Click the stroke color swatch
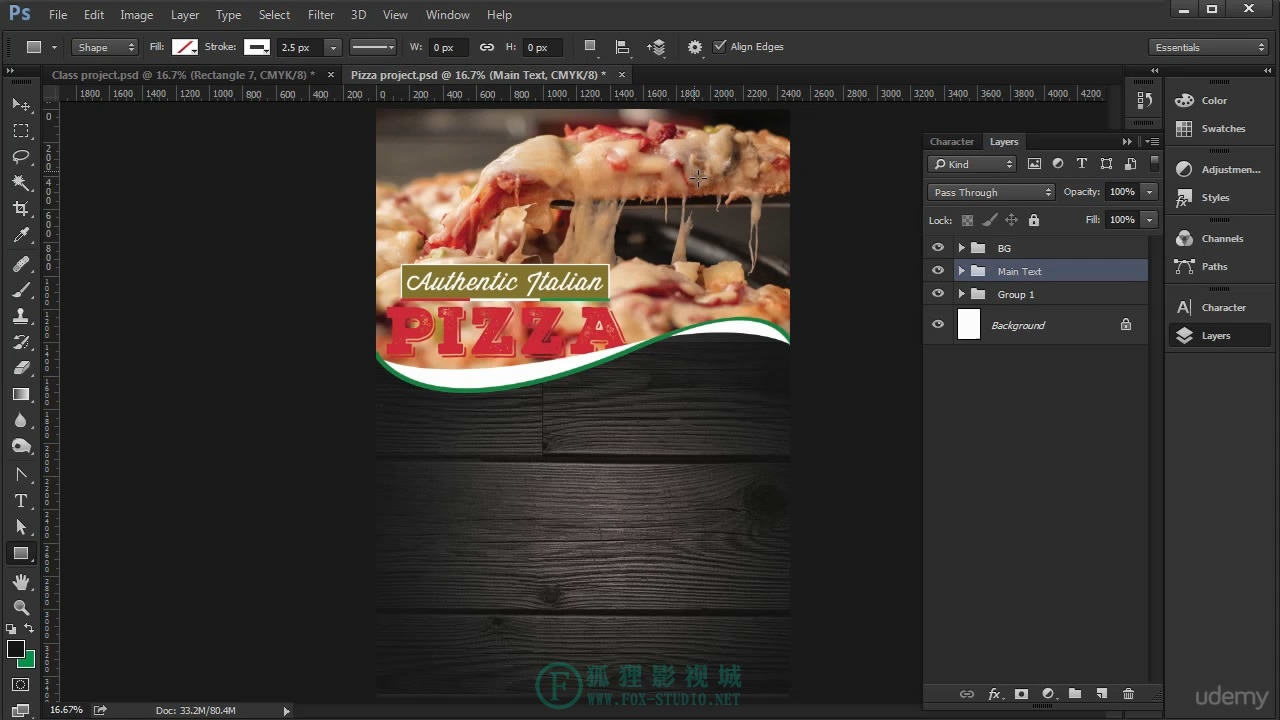The image size is (1280, 720). (257, 47)
